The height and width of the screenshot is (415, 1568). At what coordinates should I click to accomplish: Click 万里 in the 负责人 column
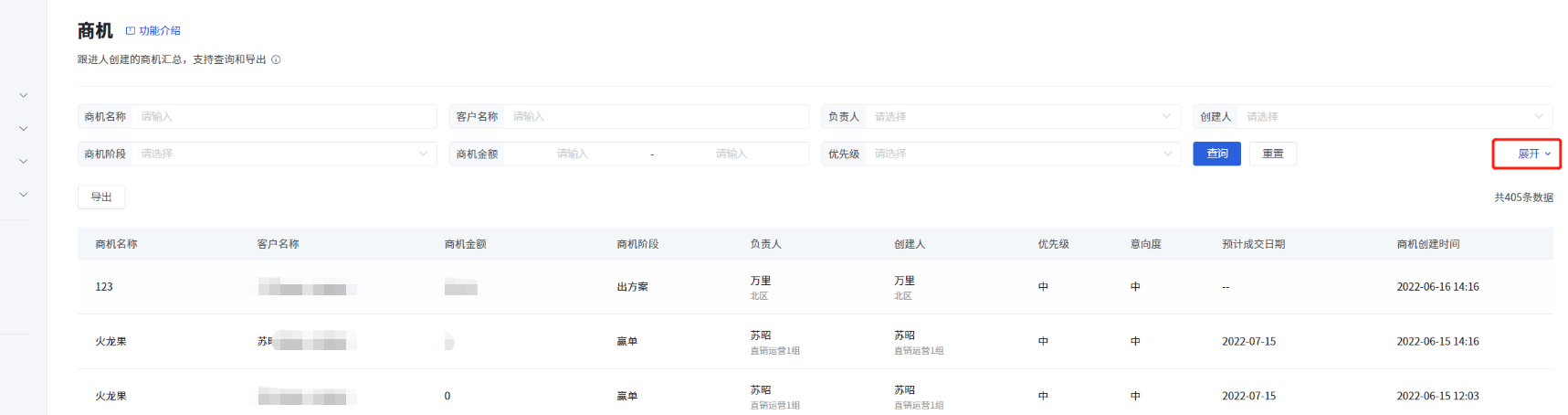pos(761,281)
